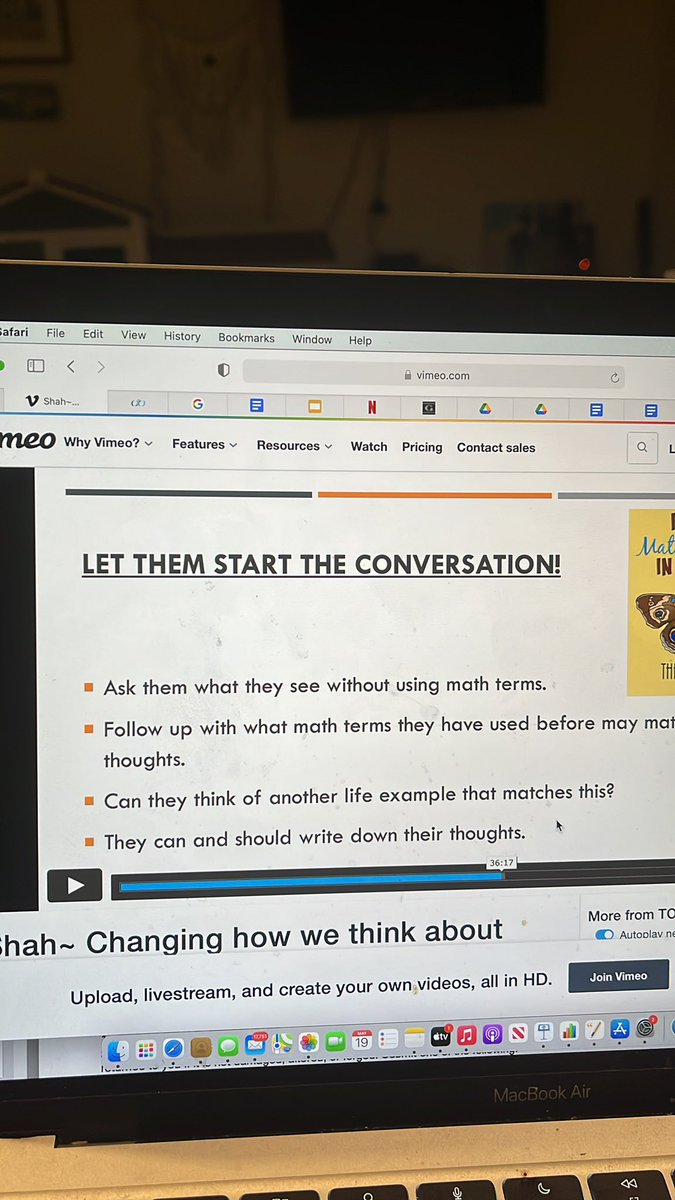Reload the page with the refresh icon

point(614,377)
